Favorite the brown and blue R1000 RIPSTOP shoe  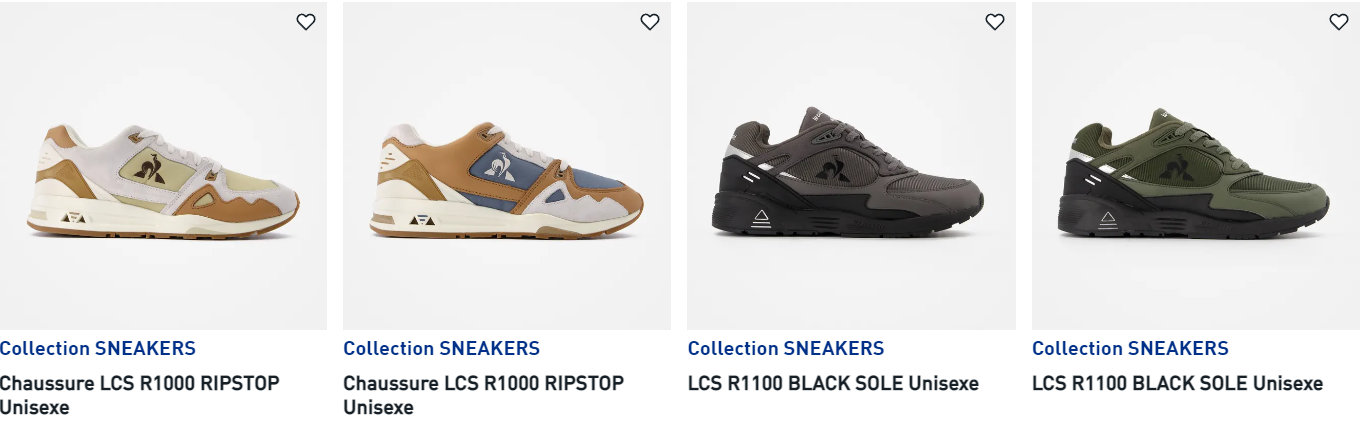(650, 22)
